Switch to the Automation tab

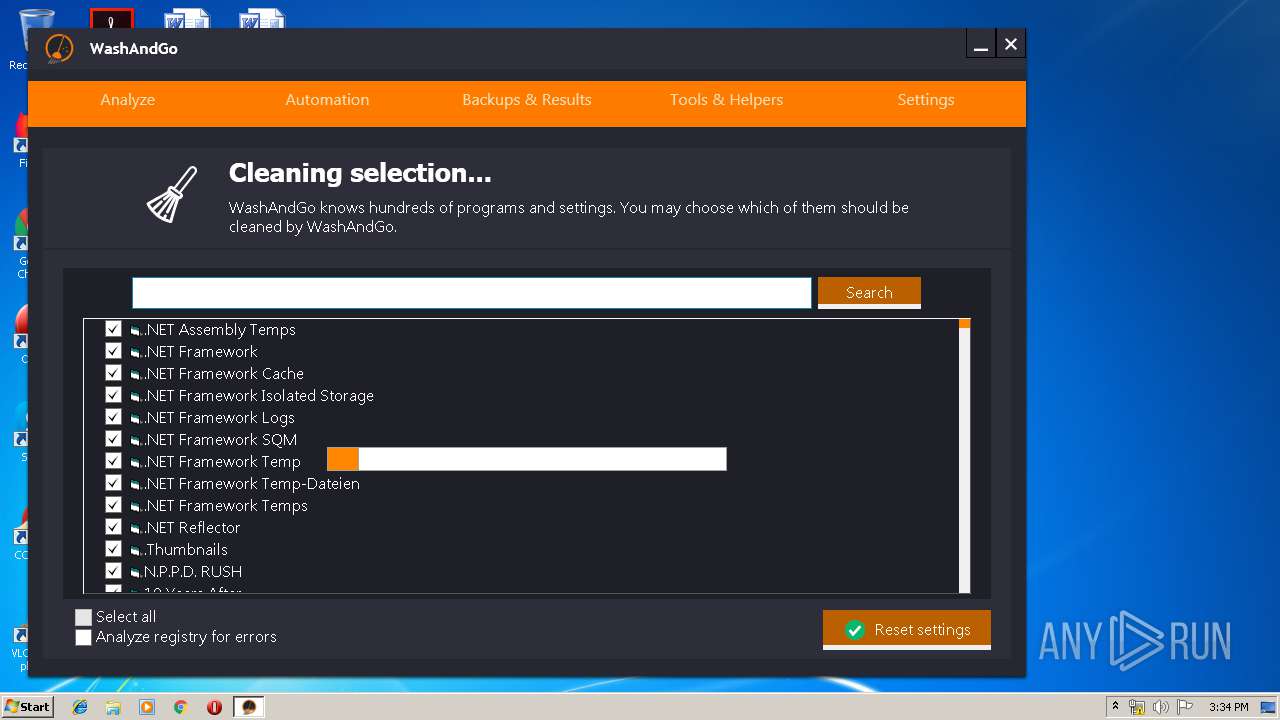[x=327, y=100]
